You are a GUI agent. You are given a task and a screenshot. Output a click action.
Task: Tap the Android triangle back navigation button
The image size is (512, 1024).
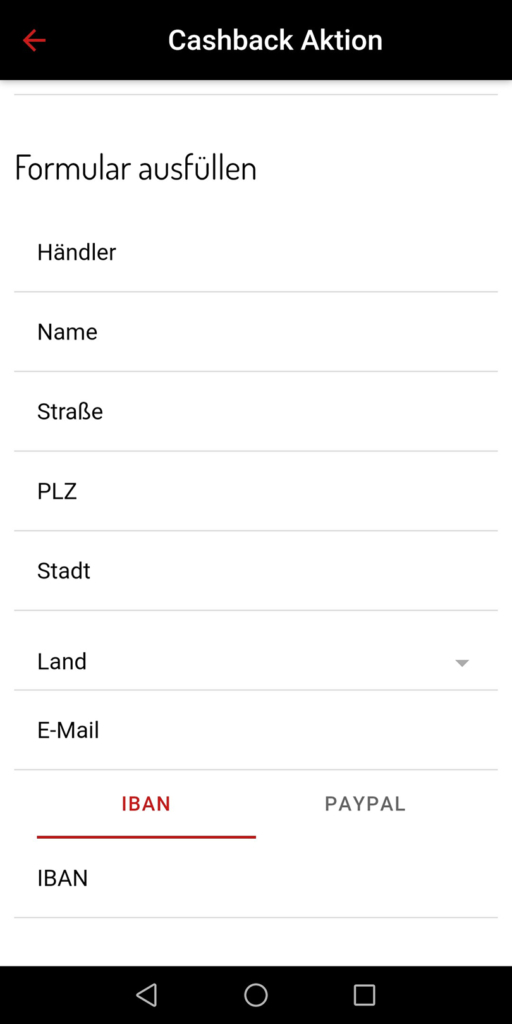click(x=146, y=995)
